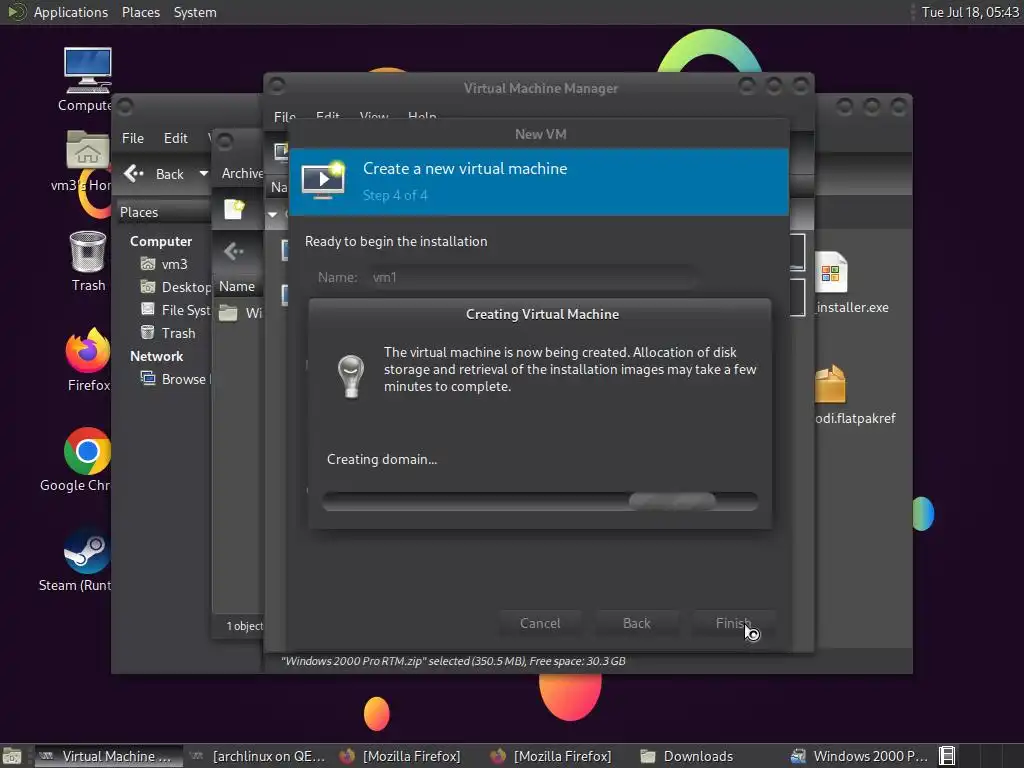Click the Applications menu logo icon
The width and height of the screenshot is (1024, 768).
(x=16, y=12)
